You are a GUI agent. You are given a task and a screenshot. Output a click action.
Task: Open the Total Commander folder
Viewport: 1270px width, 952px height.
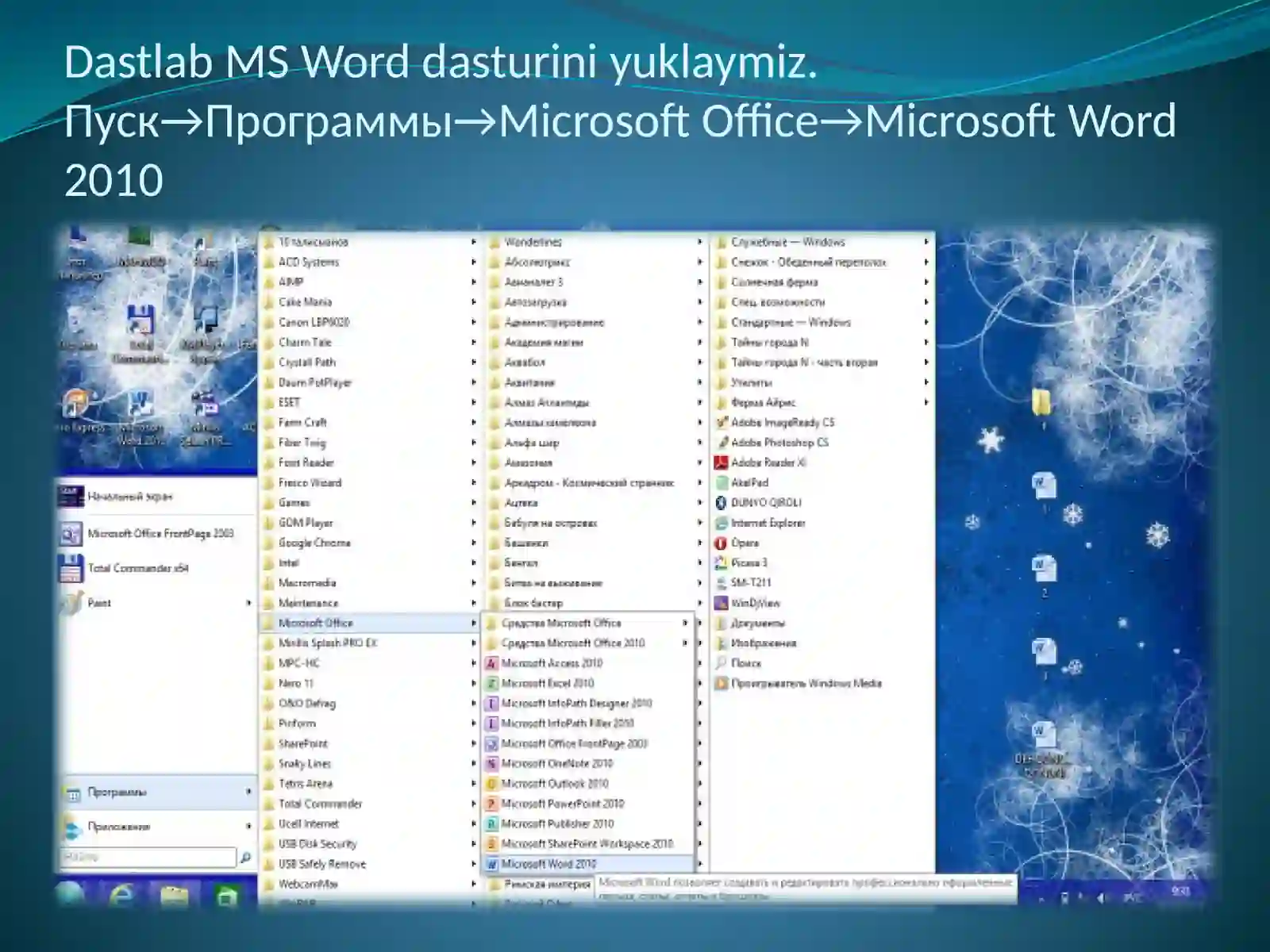click(370, 804)
